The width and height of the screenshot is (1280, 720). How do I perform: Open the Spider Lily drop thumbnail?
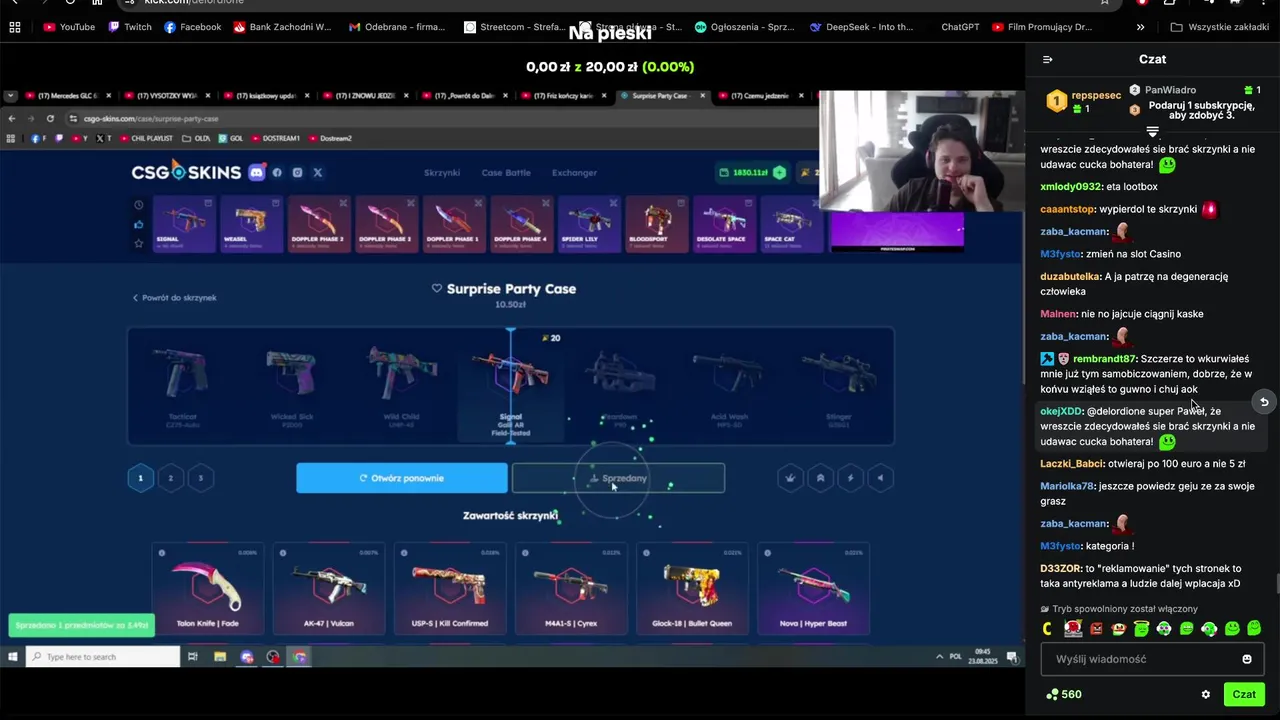[x=587, y=224]
